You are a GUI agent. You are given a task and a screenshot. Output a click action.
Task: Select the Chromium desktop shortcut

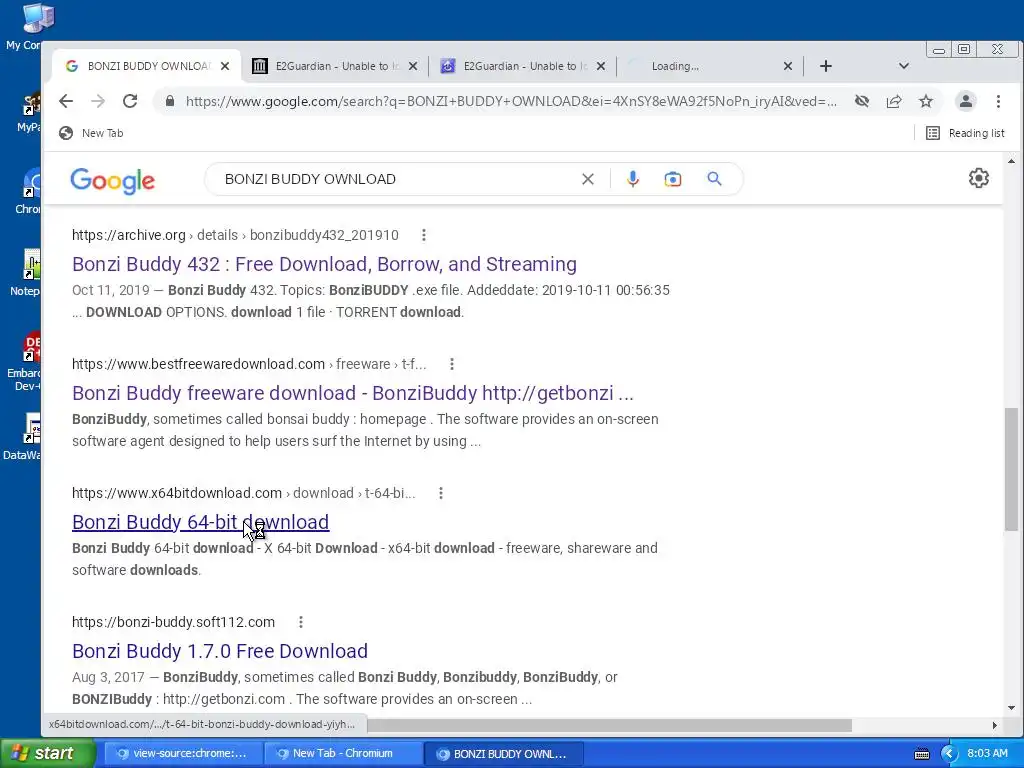(x=27, y=191)
